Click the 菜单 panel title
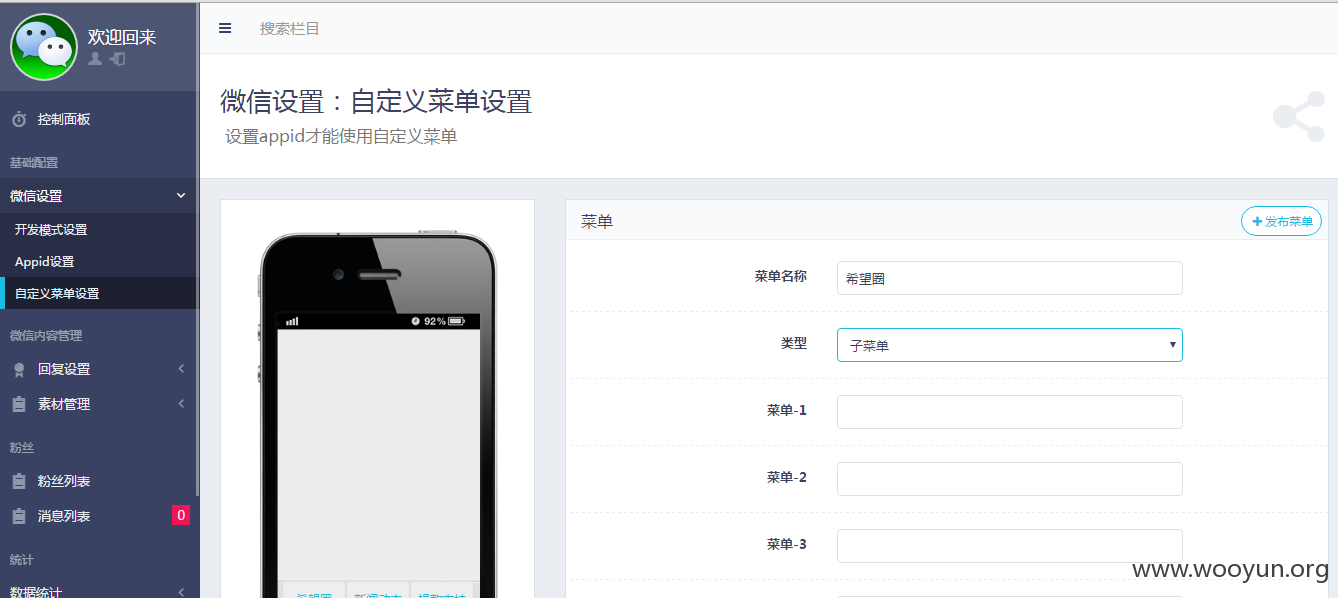This screenshot has height=598, width=1338. [x=597, y=221]
